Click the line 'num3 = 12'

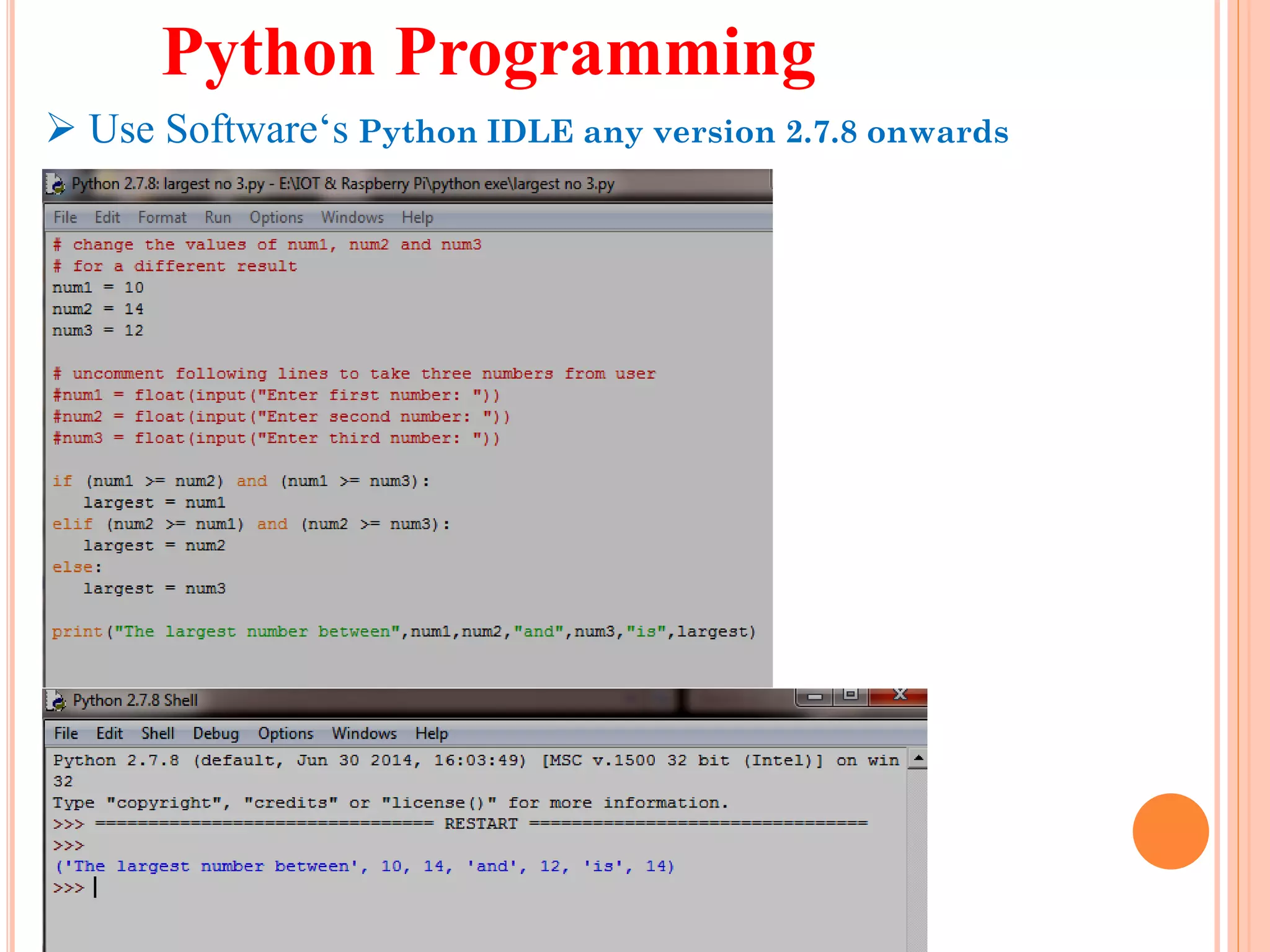click(x=98, y=331)
